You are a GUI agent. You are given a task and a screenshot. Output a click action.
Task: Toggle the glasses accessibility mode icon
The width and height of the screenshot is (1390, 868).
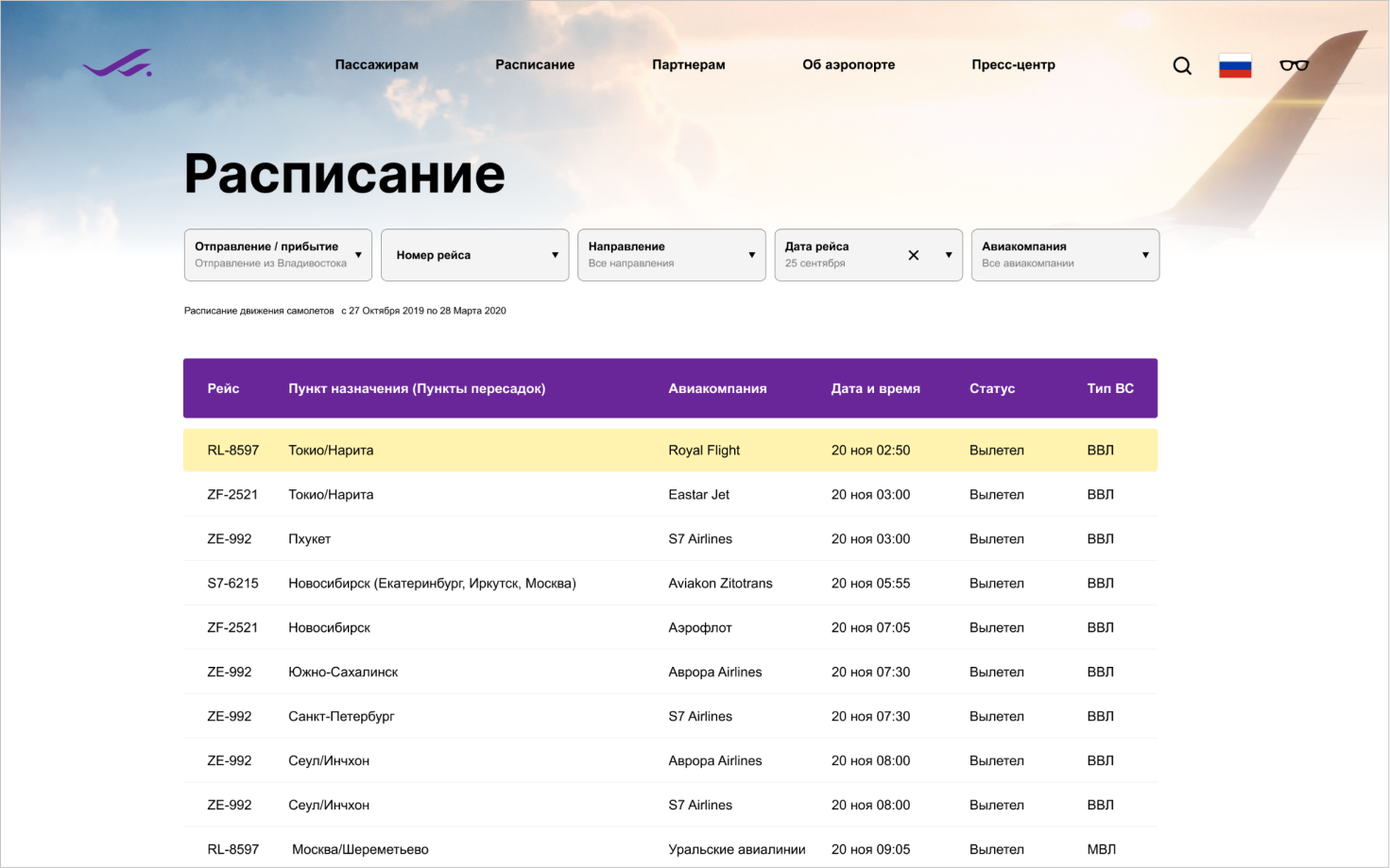[1294, 65]
